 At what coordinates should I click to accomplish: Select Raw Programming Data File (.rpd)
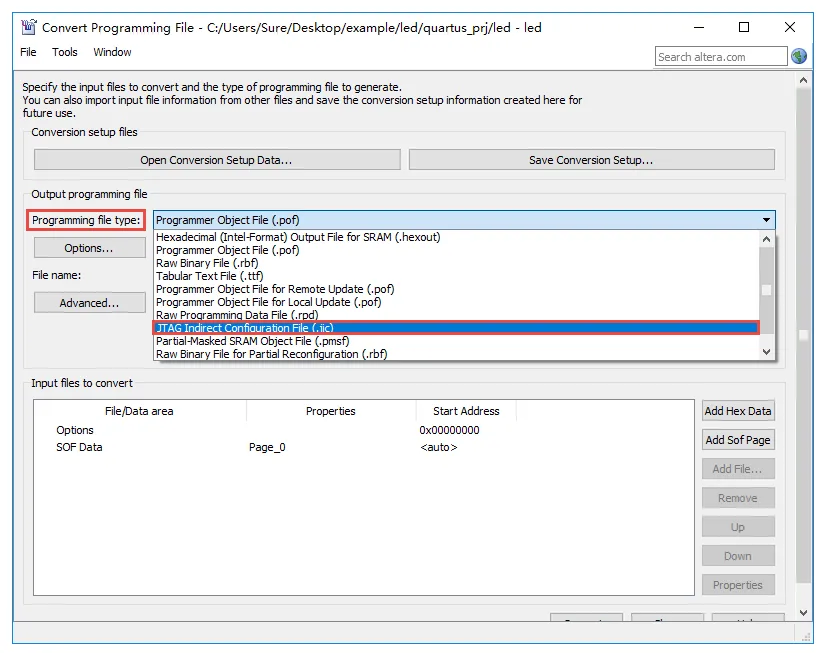pyautogui.click(x=457, y=315)
